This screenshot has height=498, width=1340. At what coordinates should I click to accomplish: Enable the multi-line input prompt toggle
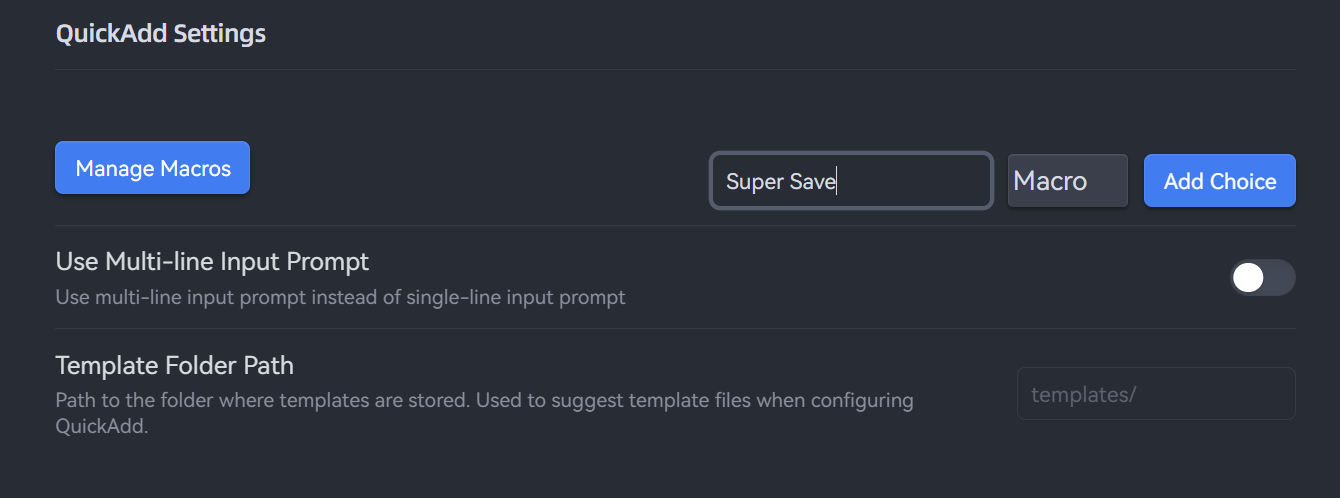1262,278
